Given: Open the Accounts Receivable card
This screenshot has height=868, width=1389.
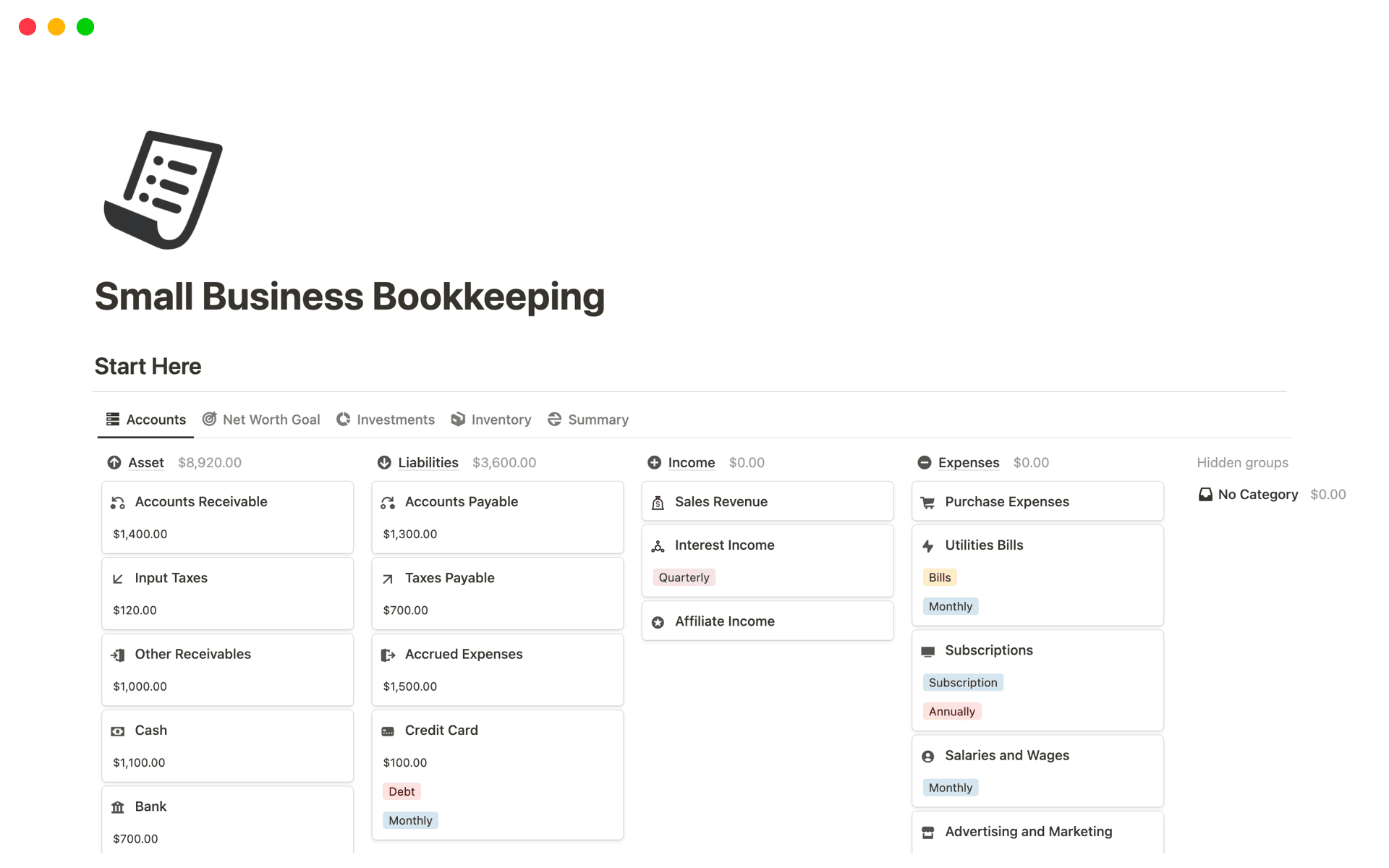Looking at the screenshot, I should pyautogui.click(x=201, y=502).
